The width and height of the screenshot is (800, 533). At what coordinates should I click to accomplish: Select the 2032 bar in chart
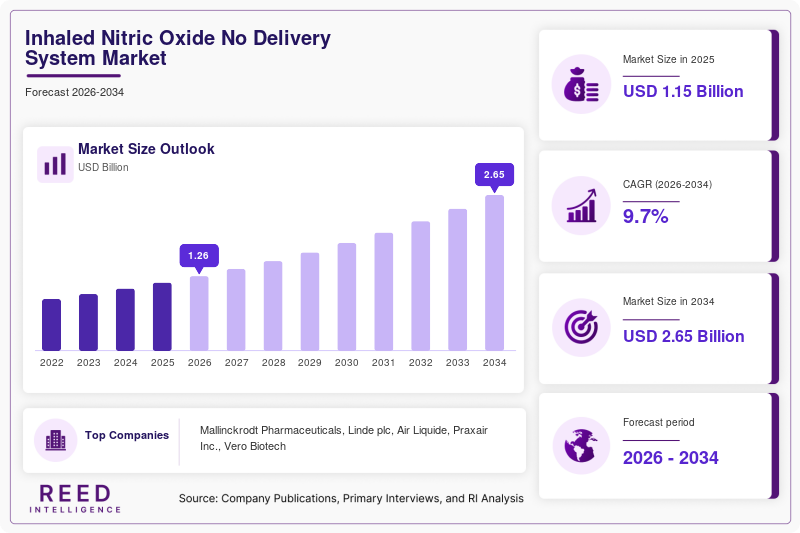coord(420,286)
